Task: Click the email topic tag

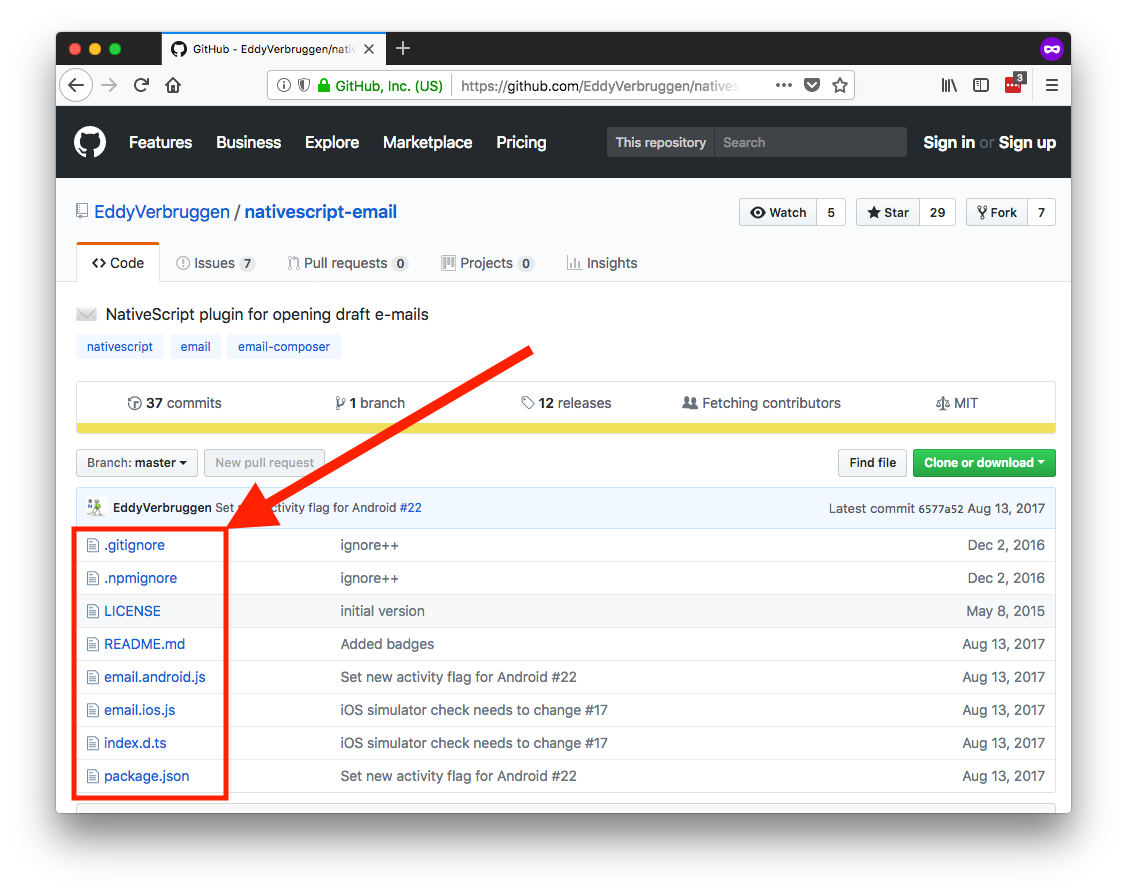Action: (196, 347)
